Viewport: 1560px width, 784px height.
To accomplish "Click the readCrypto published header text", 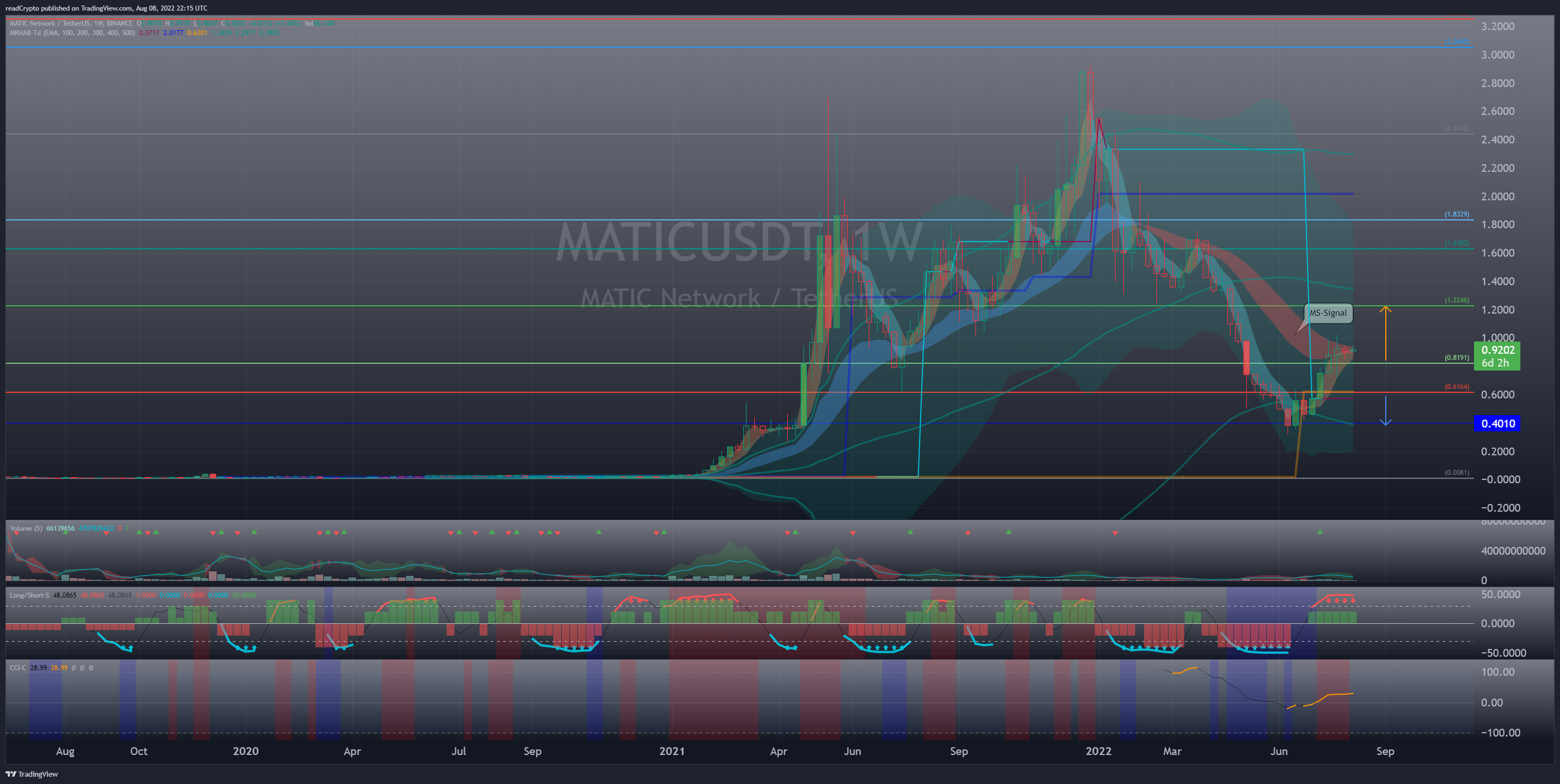I will point(107,8).
